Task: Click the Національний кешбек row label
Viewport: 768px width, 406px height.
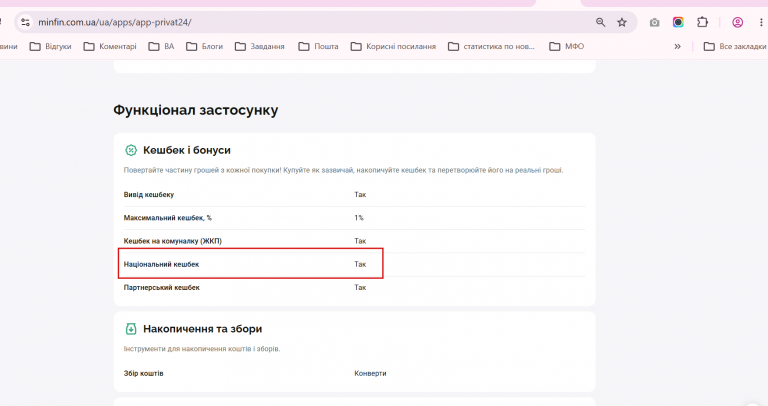Action: (x=162, y=264)
